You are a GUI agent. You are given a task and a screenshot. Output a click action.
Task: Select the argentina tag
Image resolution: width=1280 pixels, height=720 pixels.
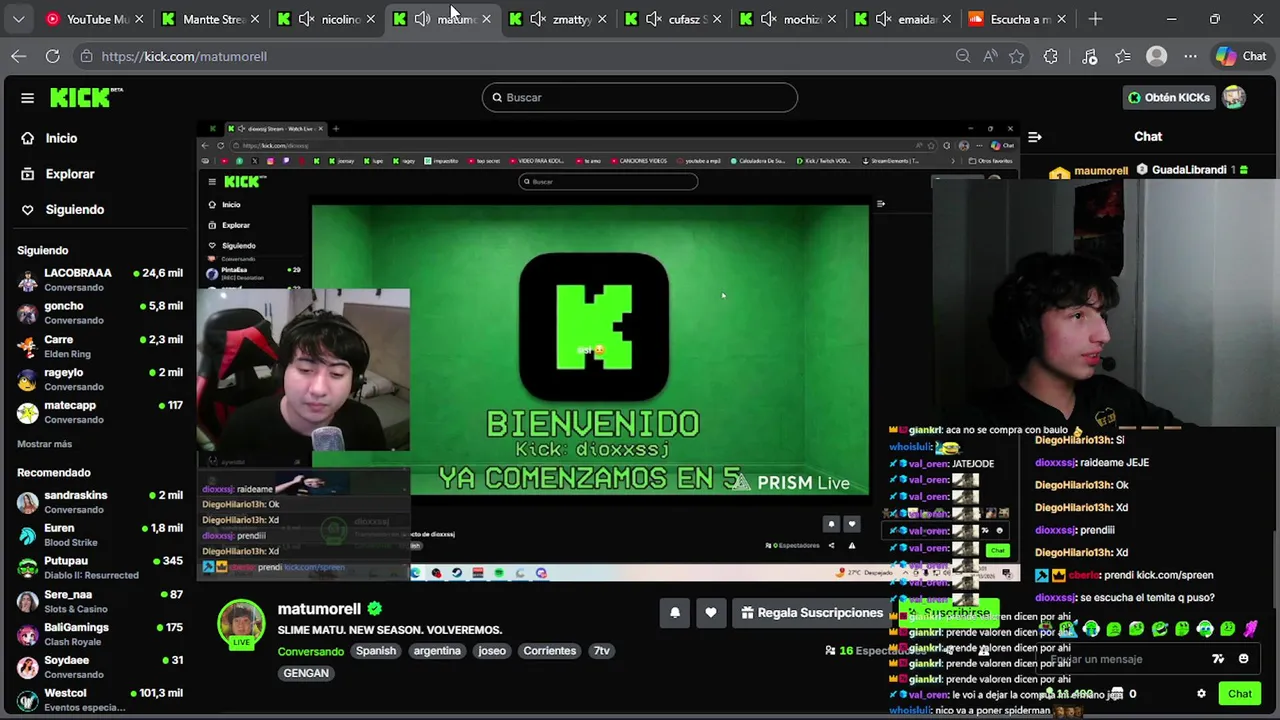coord(437,651)
